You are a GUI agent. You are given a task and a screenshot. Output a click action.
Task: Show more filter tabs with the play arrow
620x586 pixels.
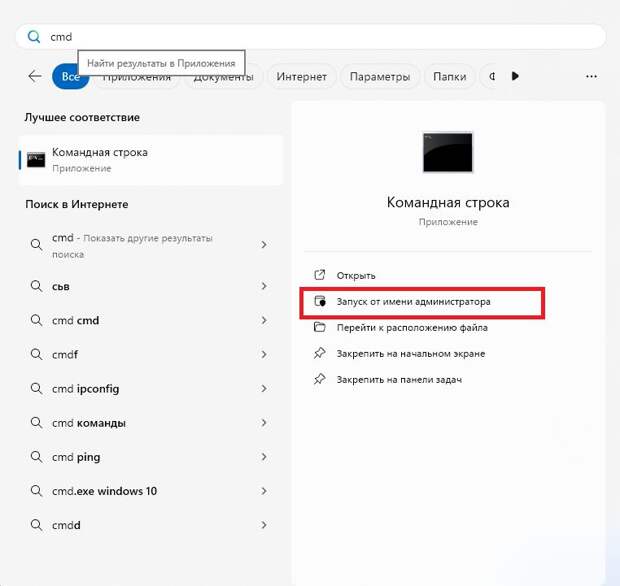point(515,76)
